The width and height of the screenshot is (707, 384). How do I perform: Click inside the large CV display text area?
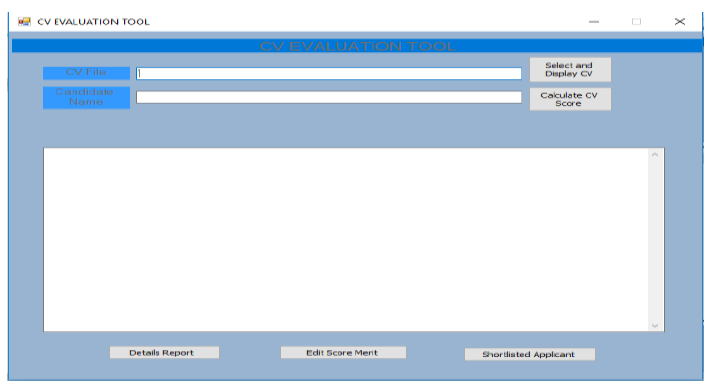point(346,240)
